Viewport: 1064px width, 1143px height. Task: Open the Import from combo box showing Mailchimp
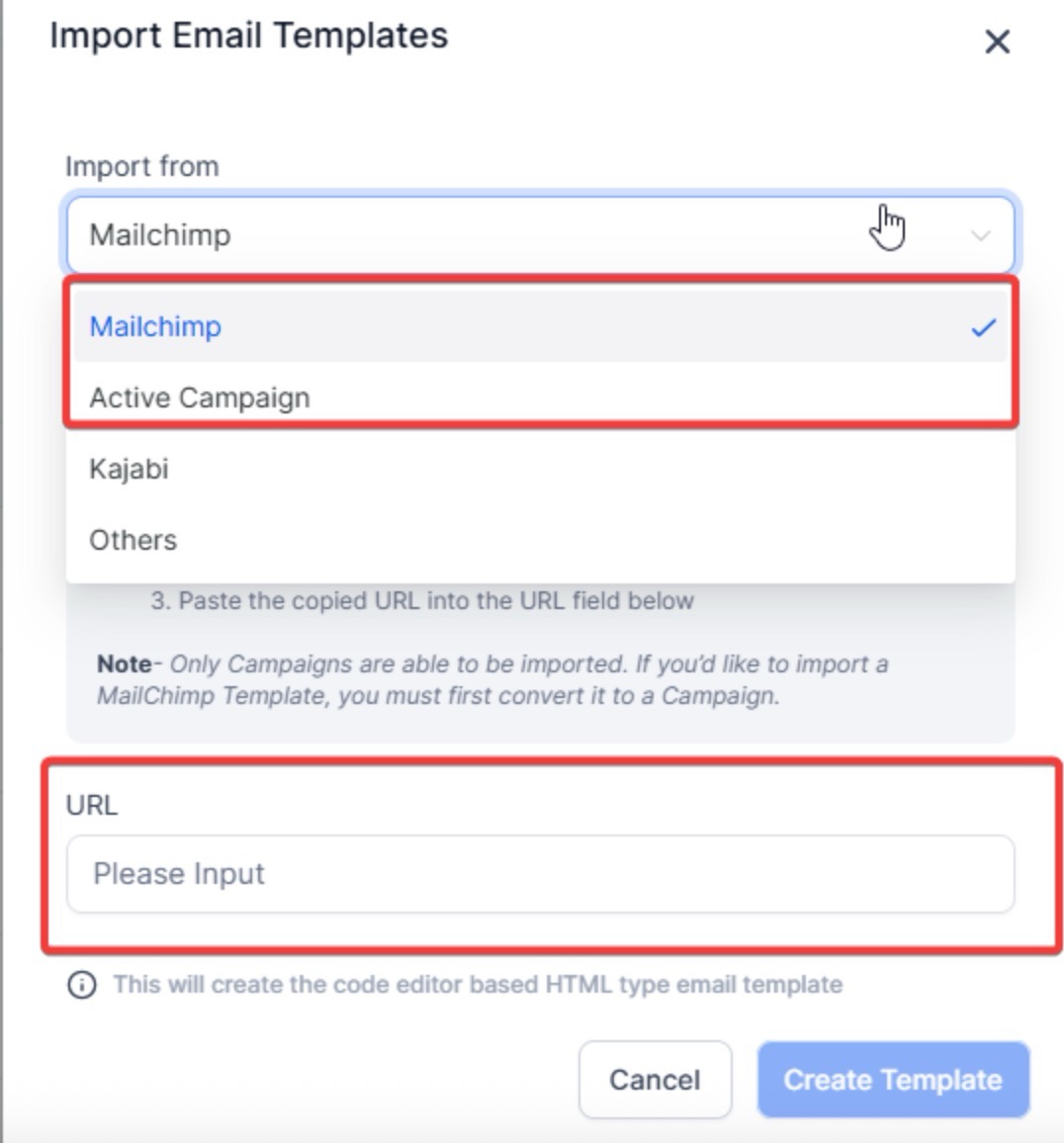click(x=494, y=235)
